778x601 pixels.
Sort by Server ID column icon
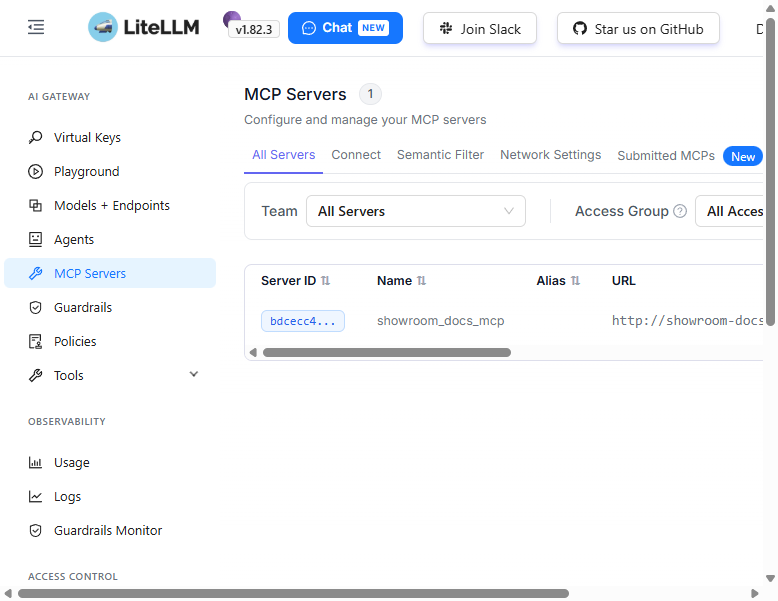[325, 281]
